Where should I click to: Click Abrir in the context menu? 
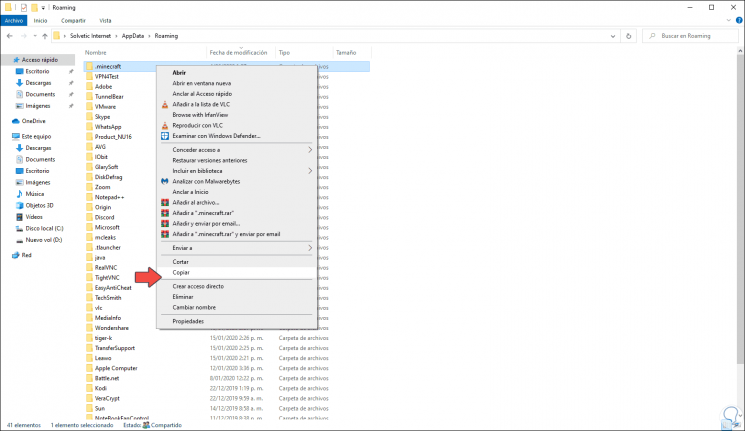(179, 73)
